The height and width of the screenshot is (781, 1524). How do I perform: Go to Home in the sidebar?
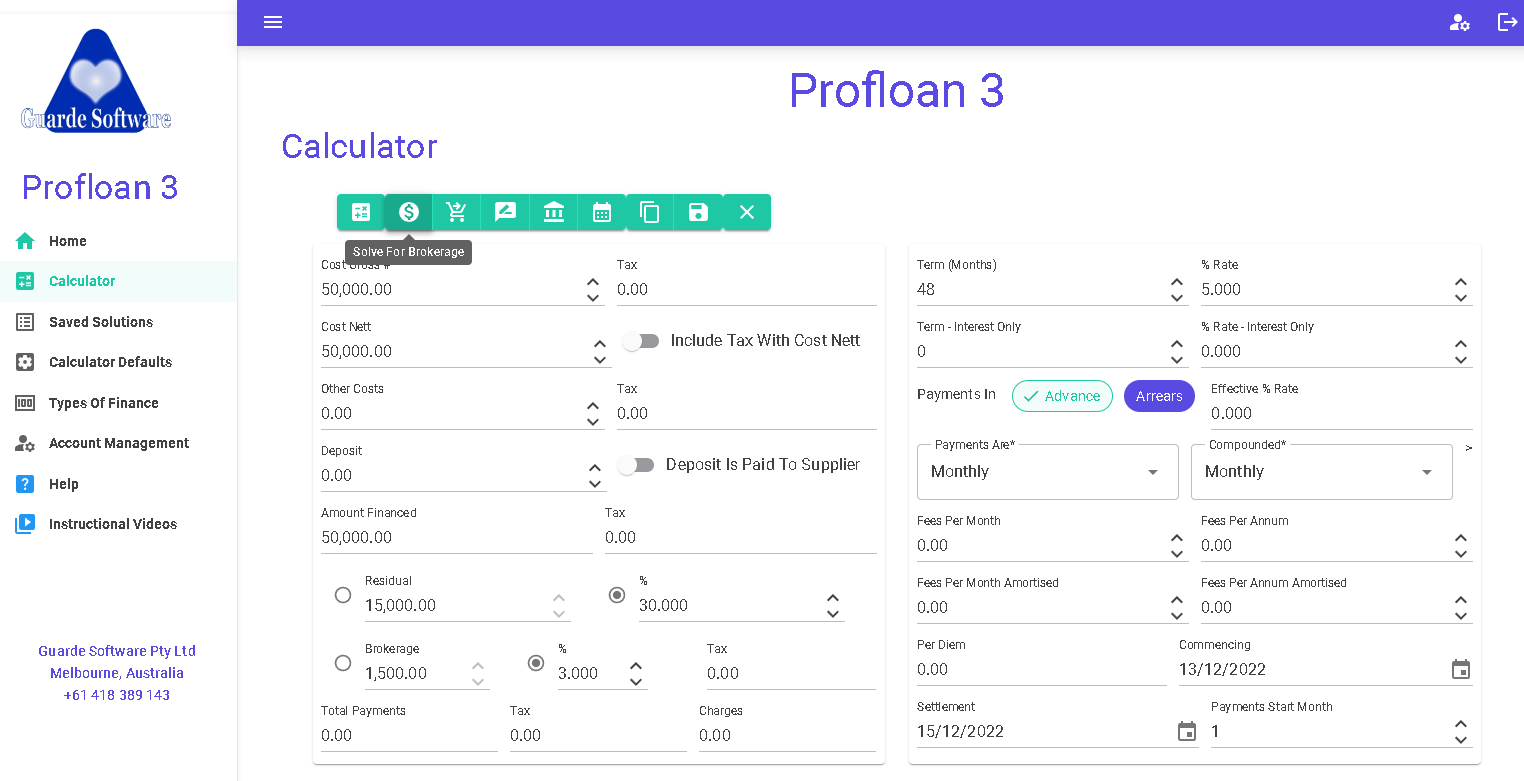(118, 241)
